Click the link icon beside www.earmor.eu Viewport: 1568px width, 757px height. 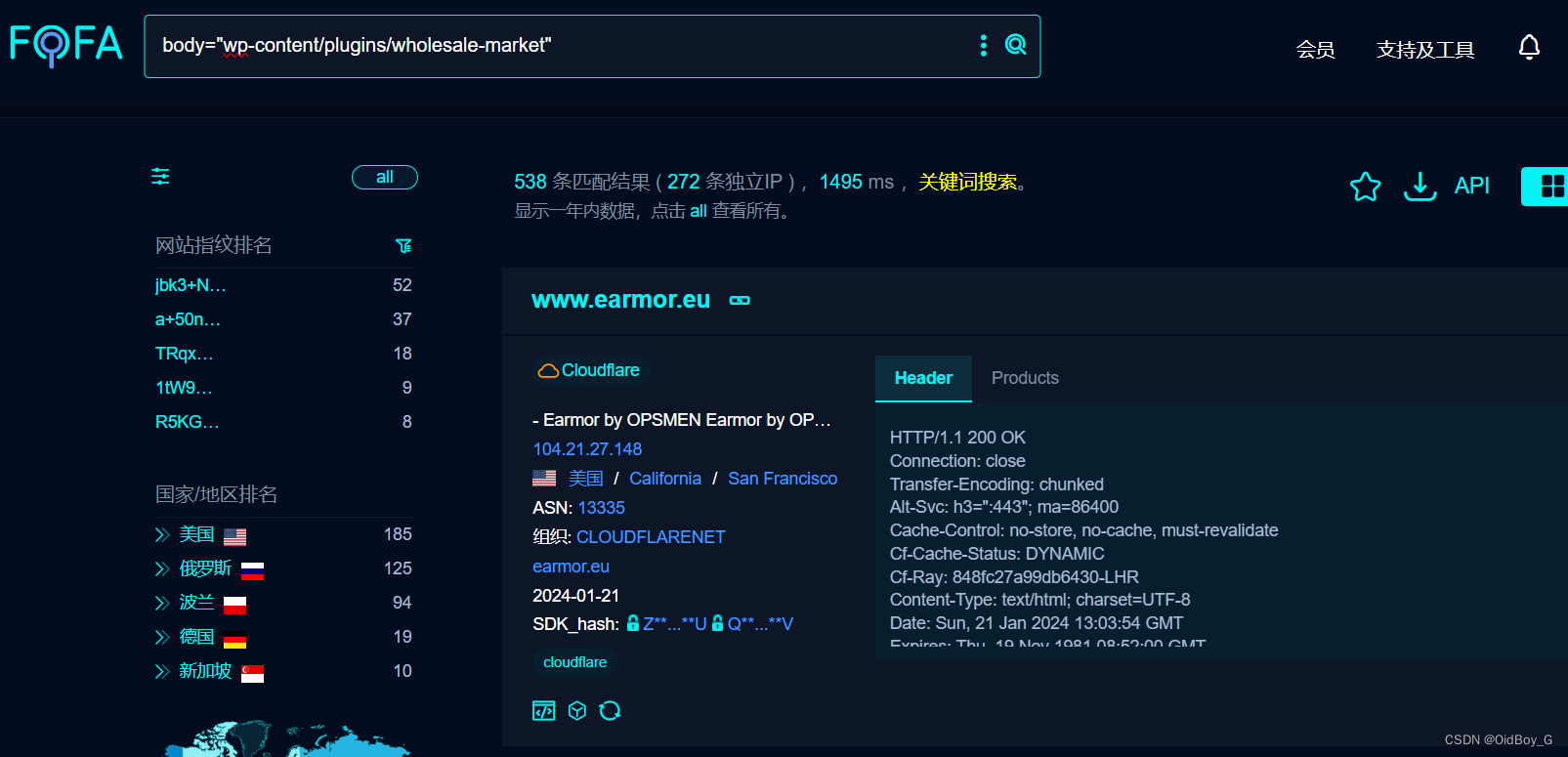[x=740, y=300]
